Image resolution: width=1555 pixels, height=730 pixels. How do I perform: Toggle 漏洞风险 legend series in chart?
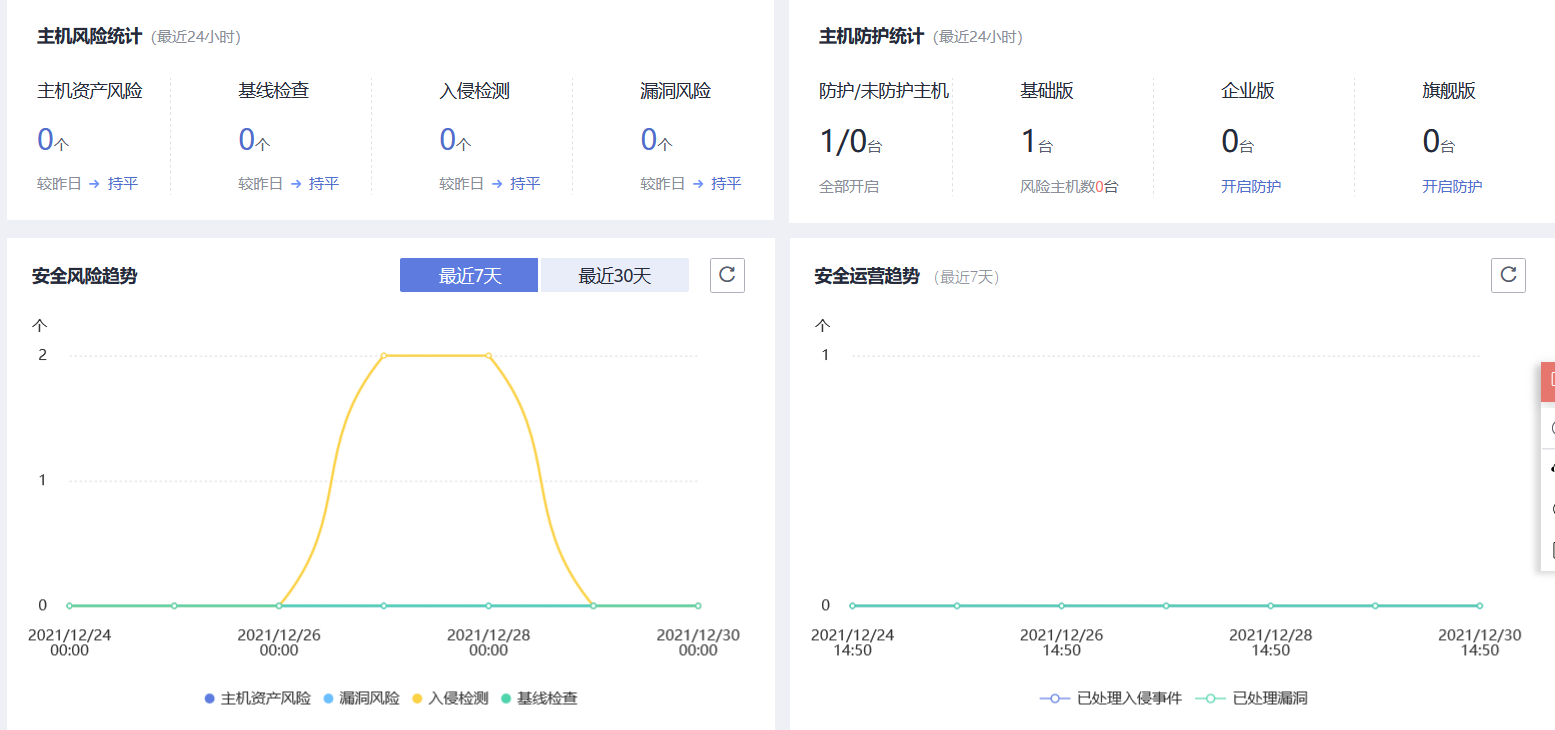click(361, 698)
